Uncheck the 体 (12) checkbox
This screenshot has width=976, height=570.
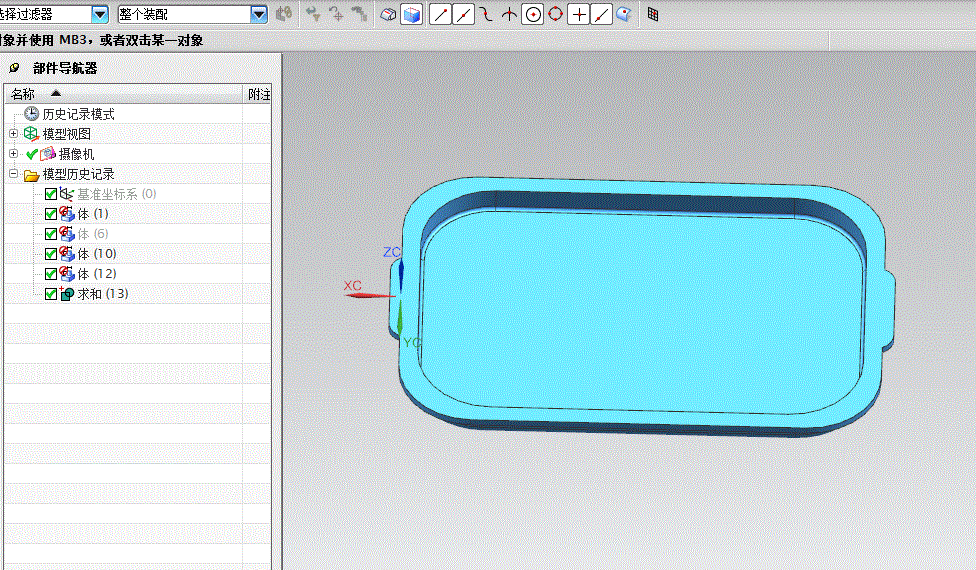pos(51,274)
